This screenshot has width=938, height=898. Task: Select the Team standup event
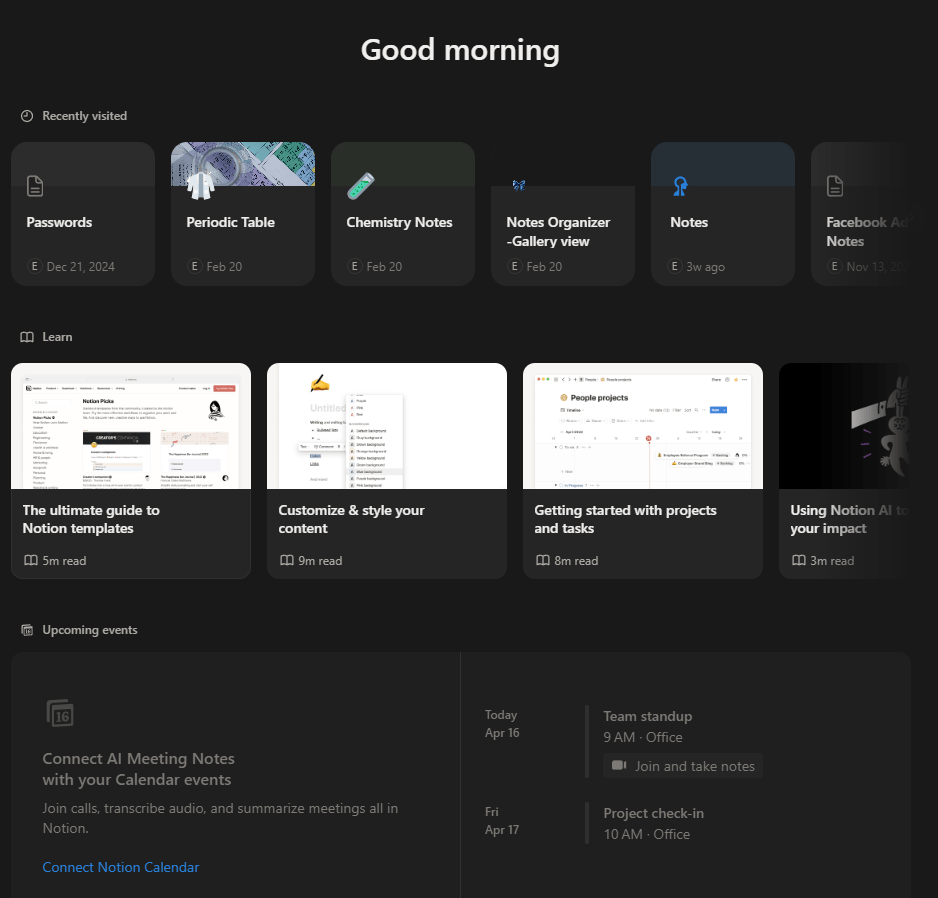[647, 716]
